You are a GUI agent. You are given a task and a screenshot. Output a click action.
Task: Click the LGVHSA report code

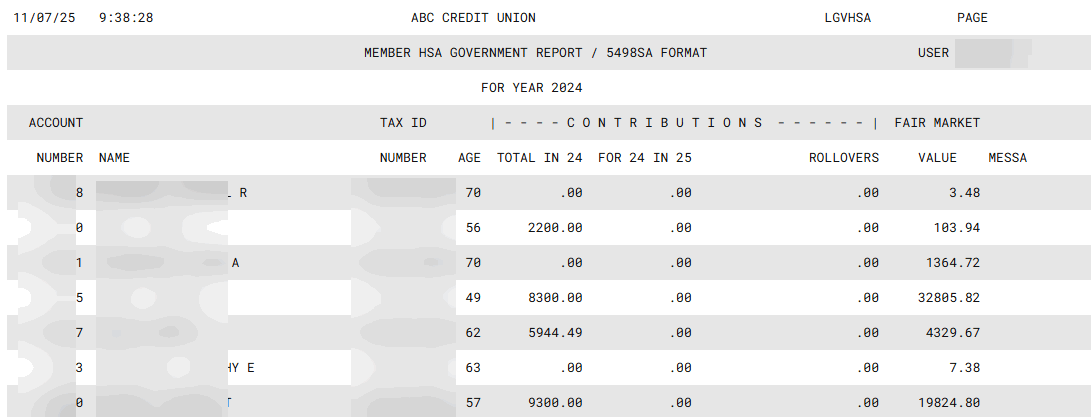[x=848, y=18]
